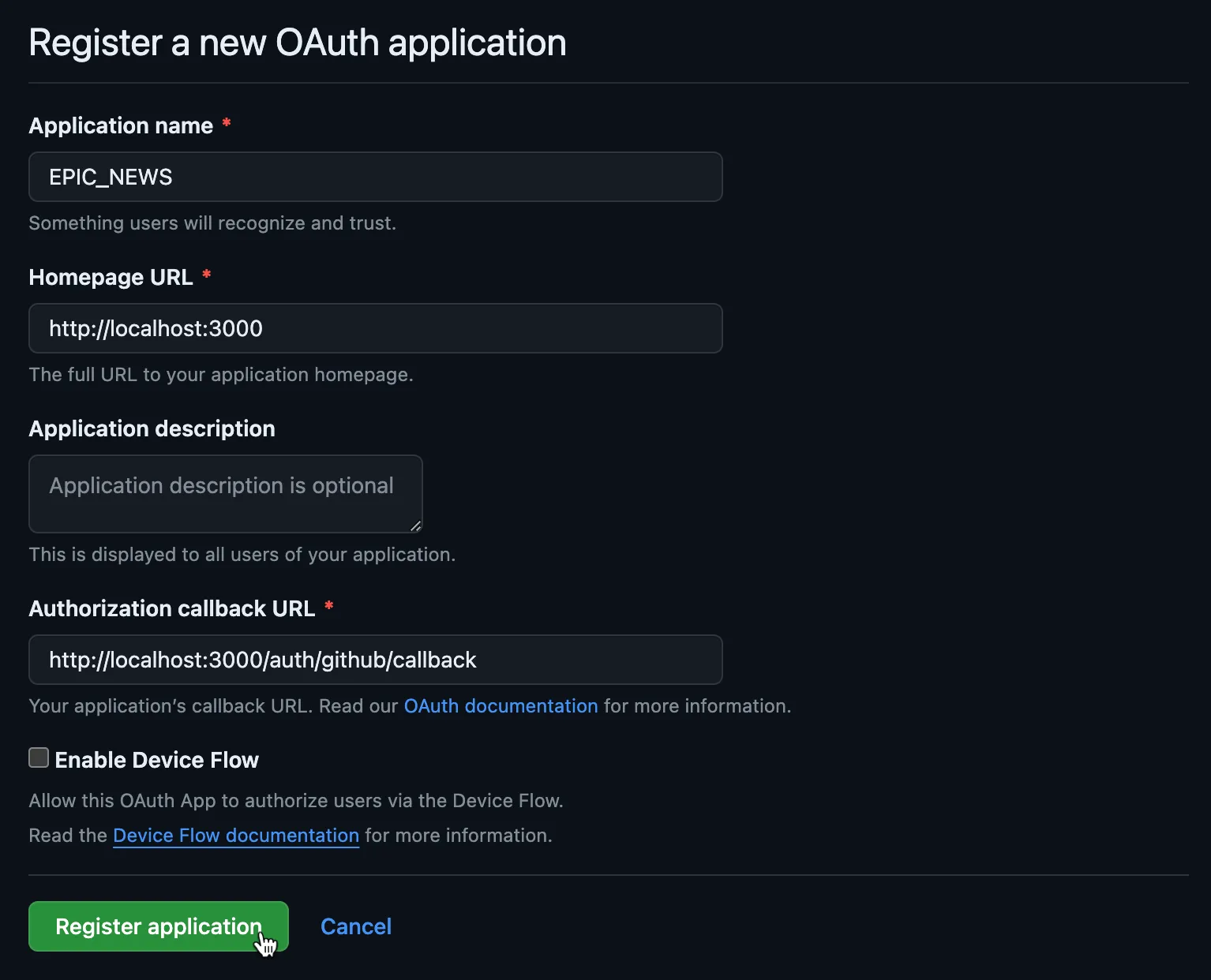Focus the Application name field containing EPIC_NEWS
This screenshot has width=1211, height=980.
376,177
